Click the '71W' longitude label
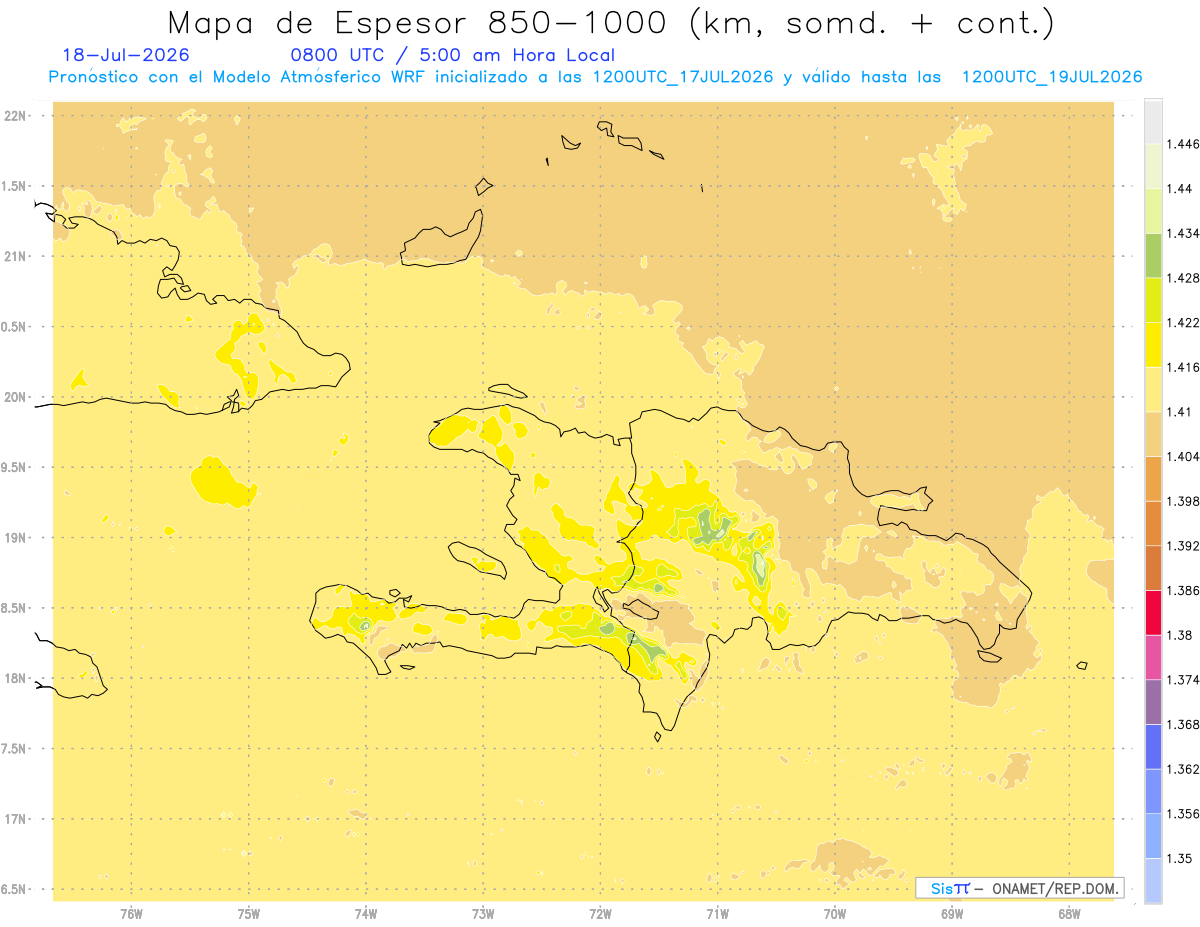 click(x=717, y=913)
